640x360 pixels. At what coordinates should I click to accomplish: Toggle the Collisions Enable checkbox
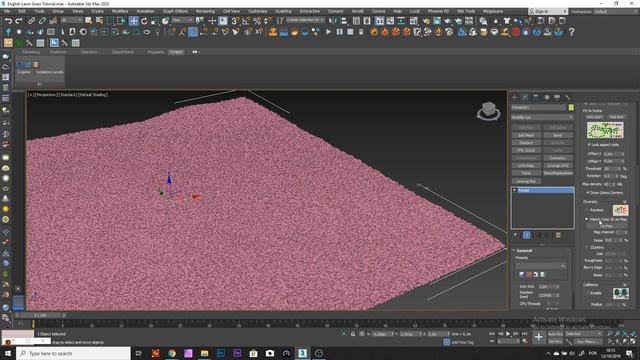coord(588,293)
